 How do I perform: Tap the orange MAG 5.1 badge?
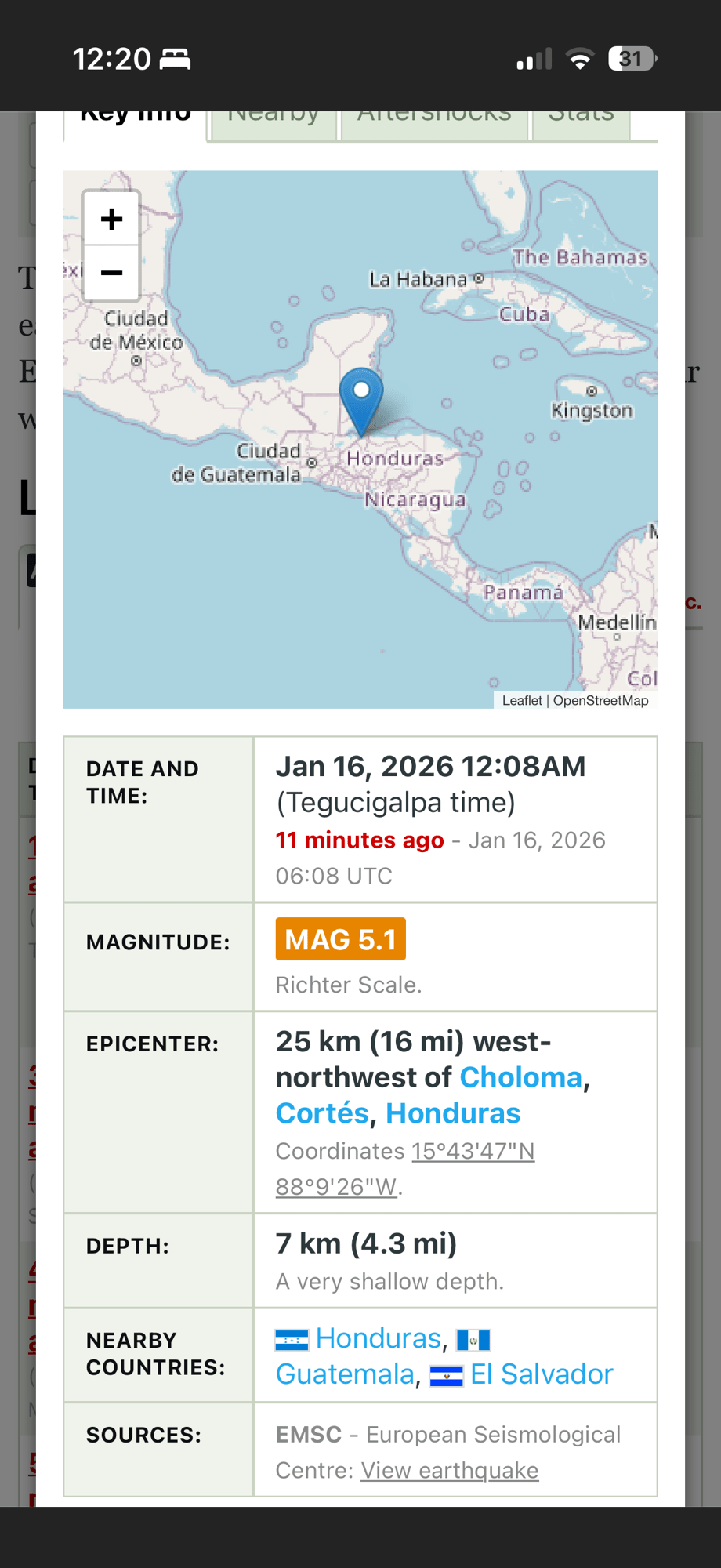tap(340, 939)
